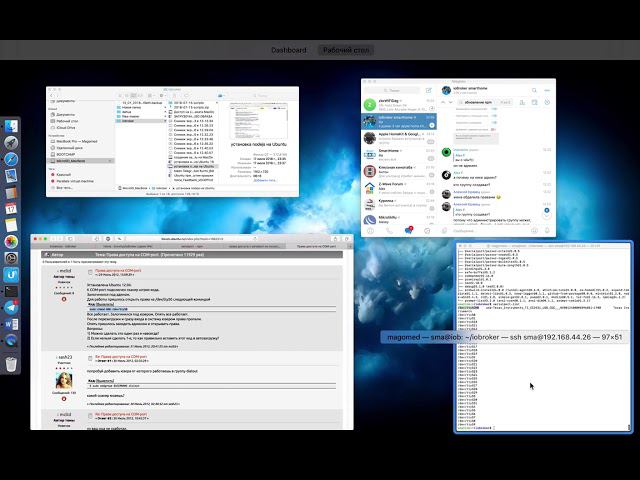
Task: Click Telegram message input field
Action: tap(490, 231)
